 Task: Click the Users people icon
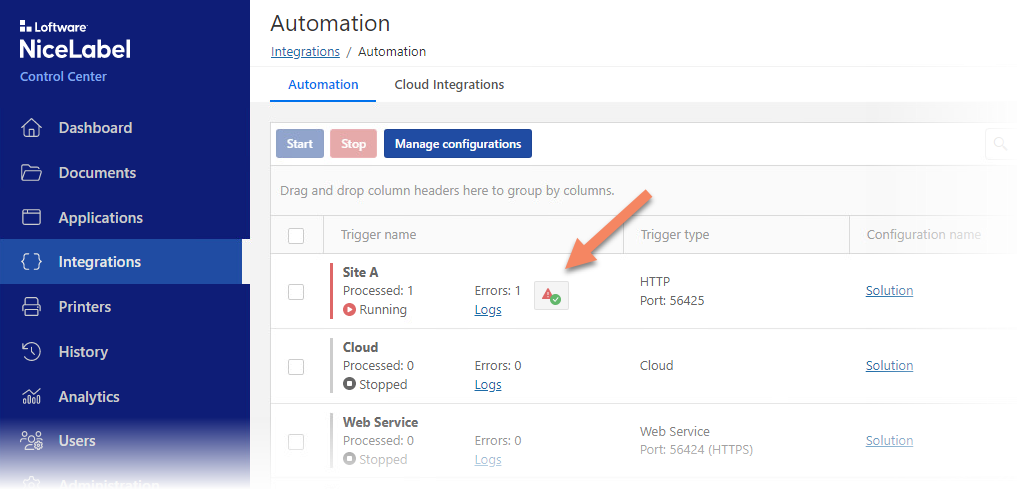tap(32, 441)
